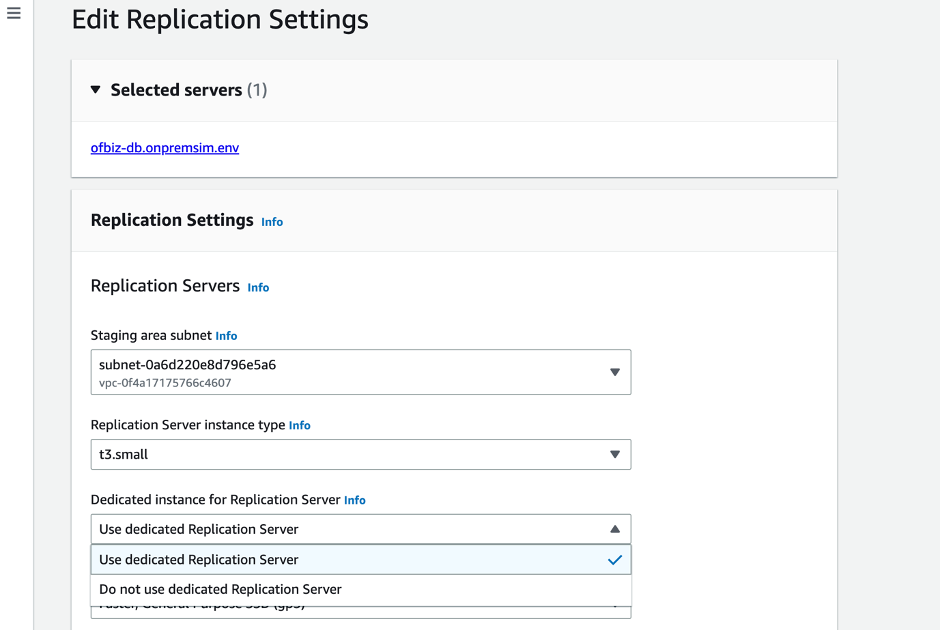Click Info next to Replication Settings
941x631 pixels.
[x=272, y=222]
